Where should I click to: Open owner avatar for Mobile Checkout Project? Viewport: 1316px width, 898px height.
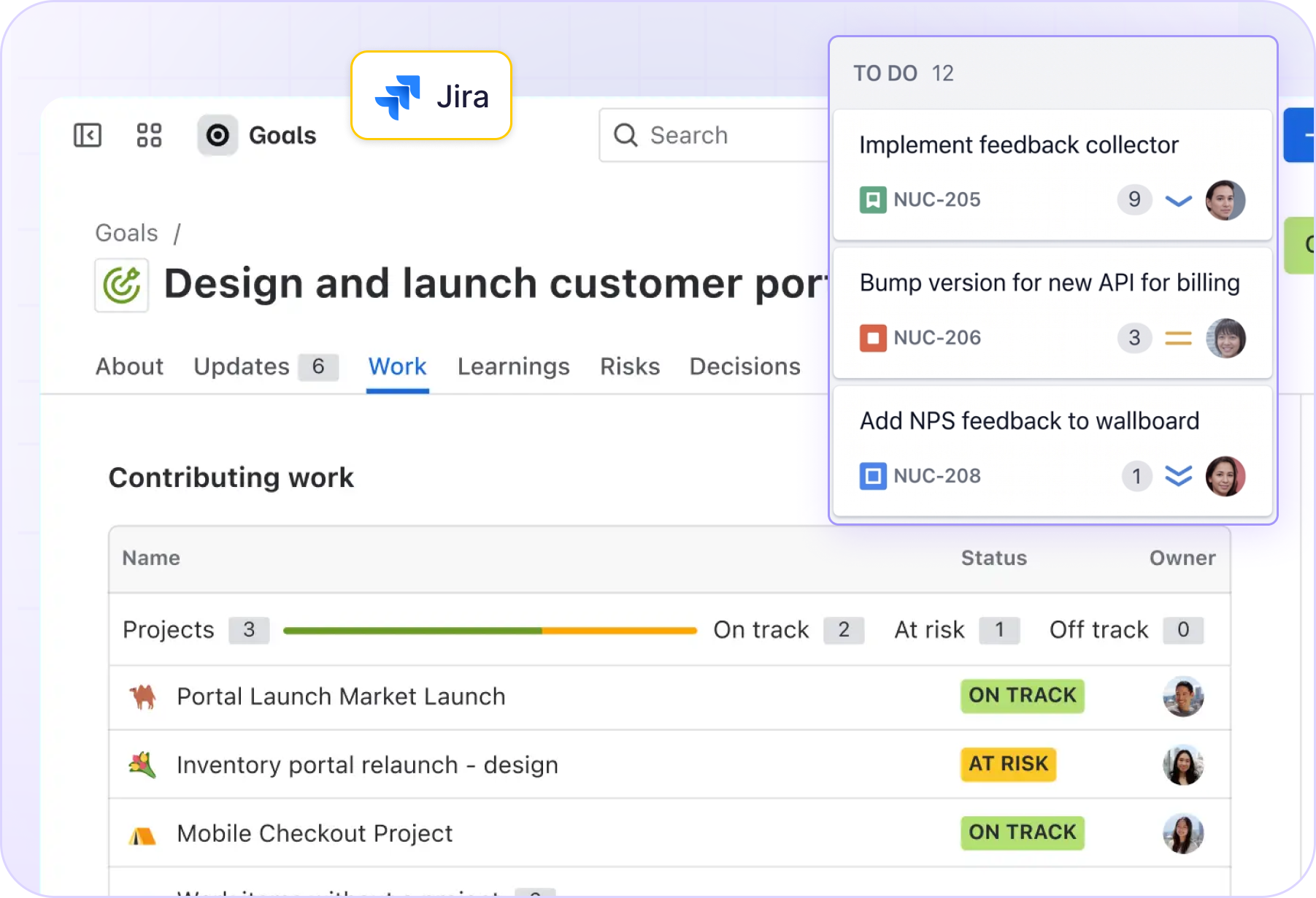[x=1183, y=834]
